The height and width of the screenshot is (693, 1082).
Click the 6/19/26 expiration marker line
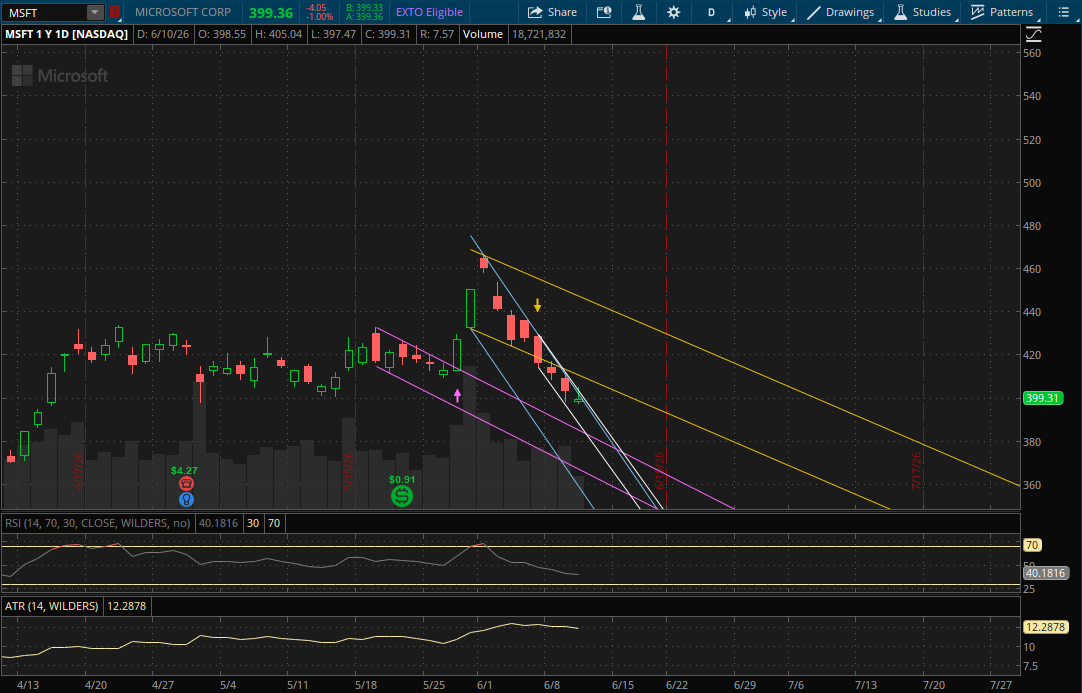pos(665,276)
